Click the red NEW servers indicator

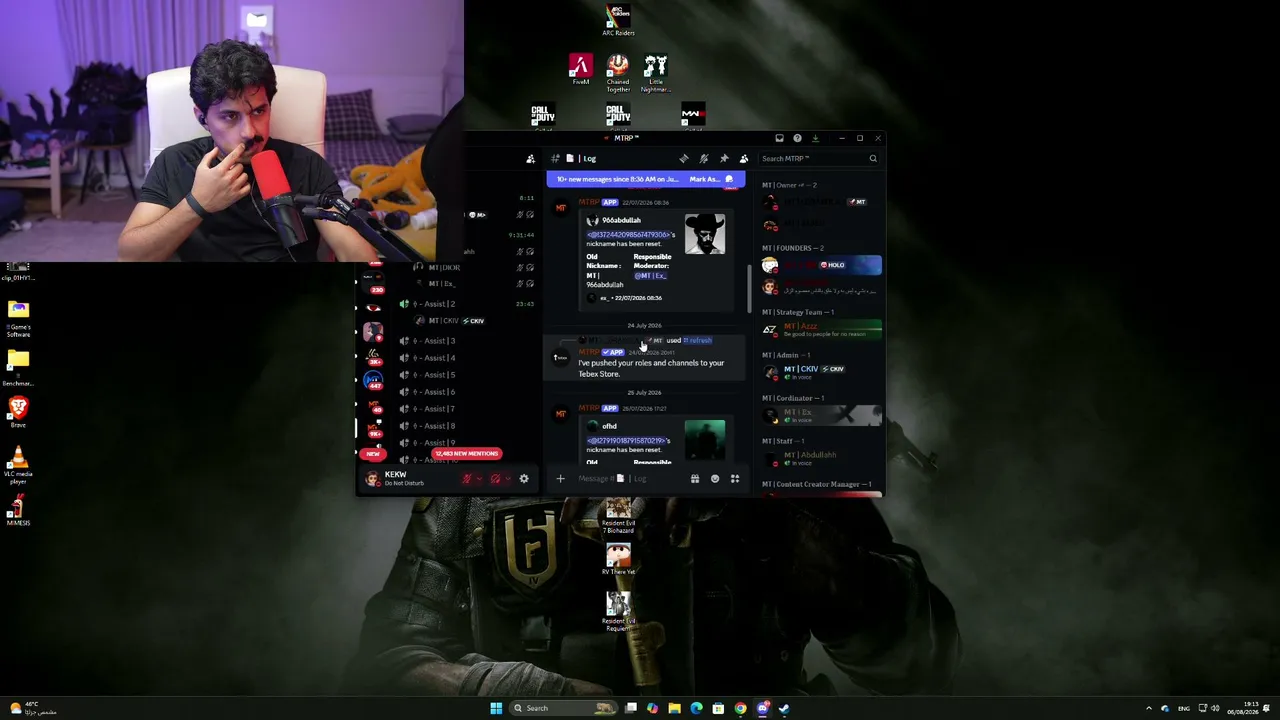pyautogui.click(x=373, y=454)
